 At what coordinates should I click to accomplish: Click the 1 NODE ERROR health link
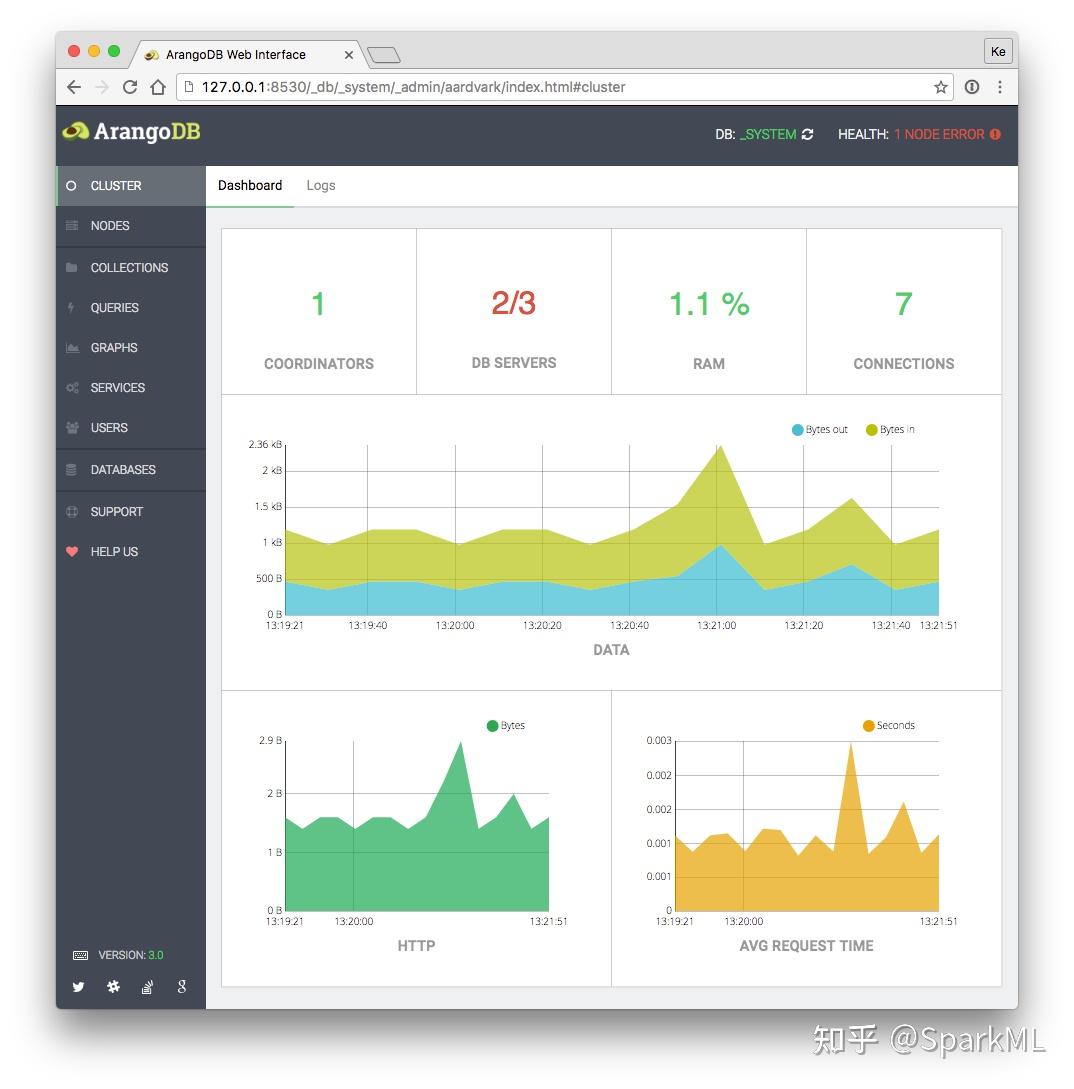pos(939,135)
